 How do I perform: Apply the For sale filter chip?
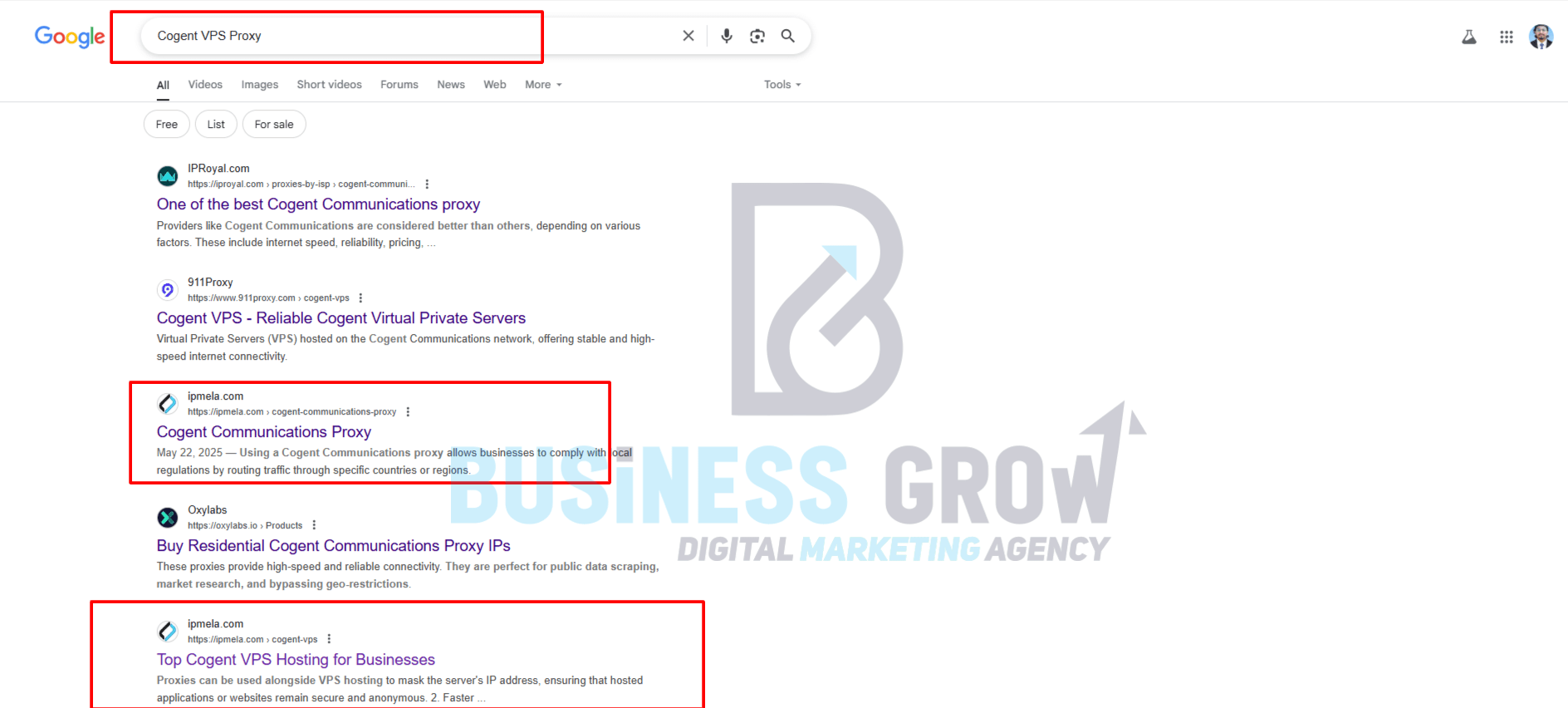pyautogui.click(x=274, y=125)
